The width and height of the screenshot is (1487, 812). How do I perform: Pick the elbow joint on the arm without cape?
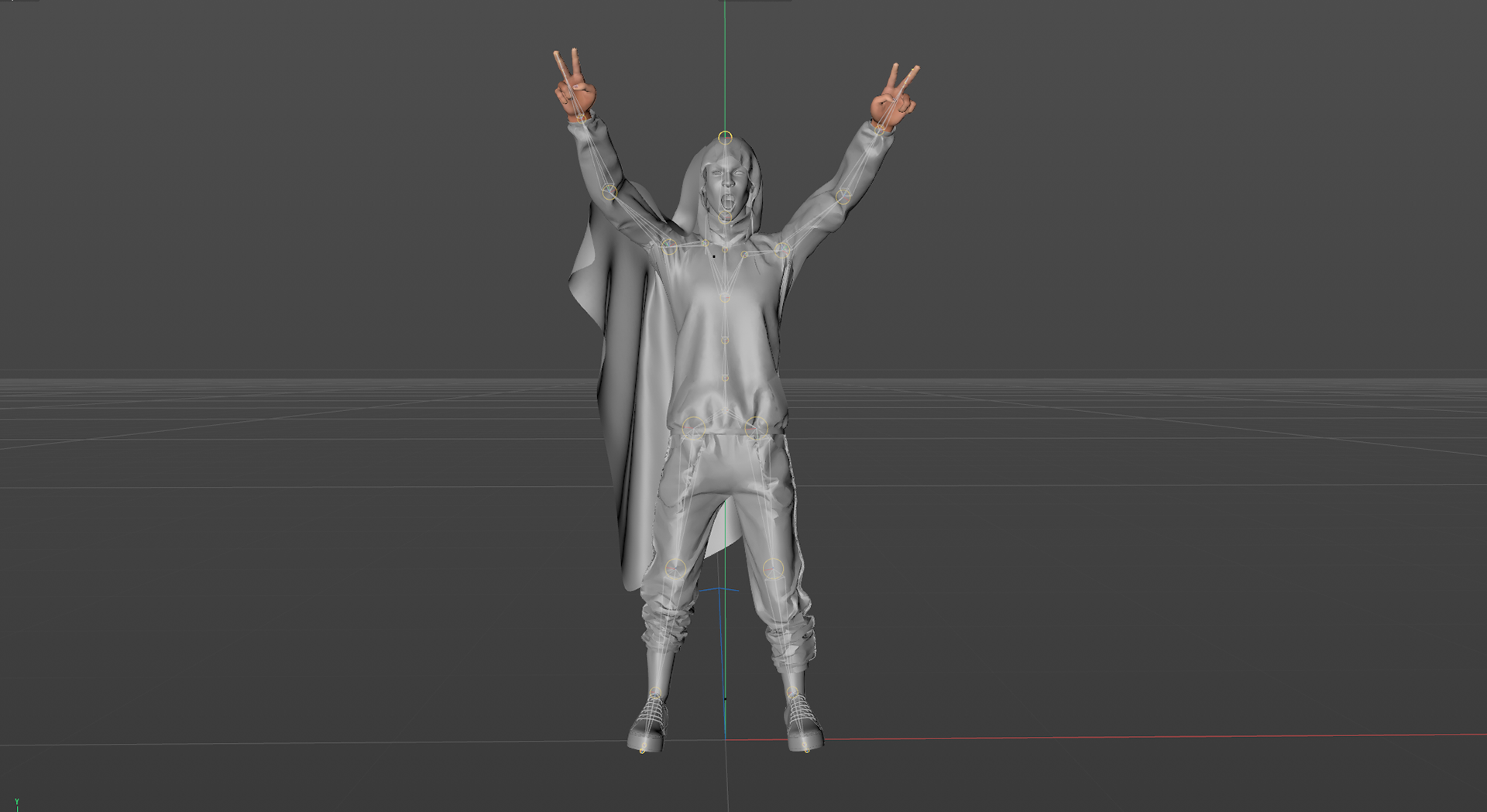point(843,197)
